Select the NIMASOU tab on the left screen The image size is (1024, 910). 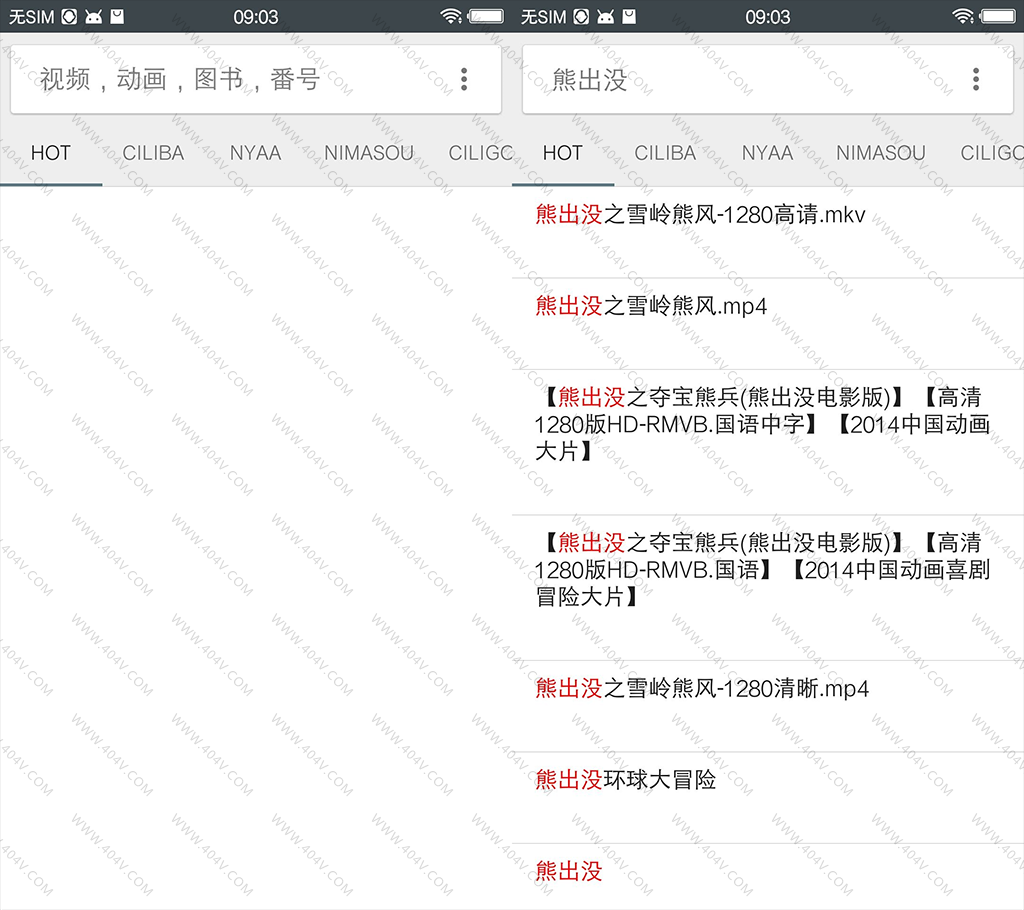point(368,153)
